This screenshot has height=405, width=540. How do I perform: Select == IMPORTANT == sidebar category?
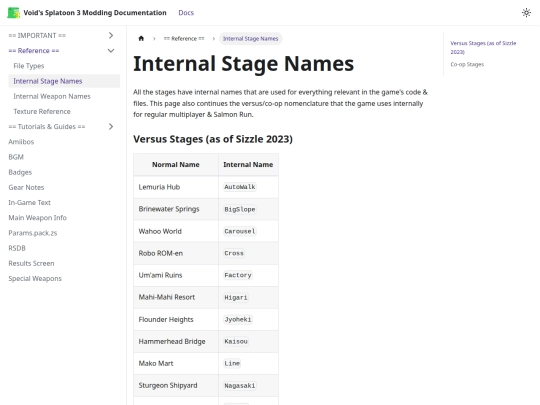pos(37,35)
